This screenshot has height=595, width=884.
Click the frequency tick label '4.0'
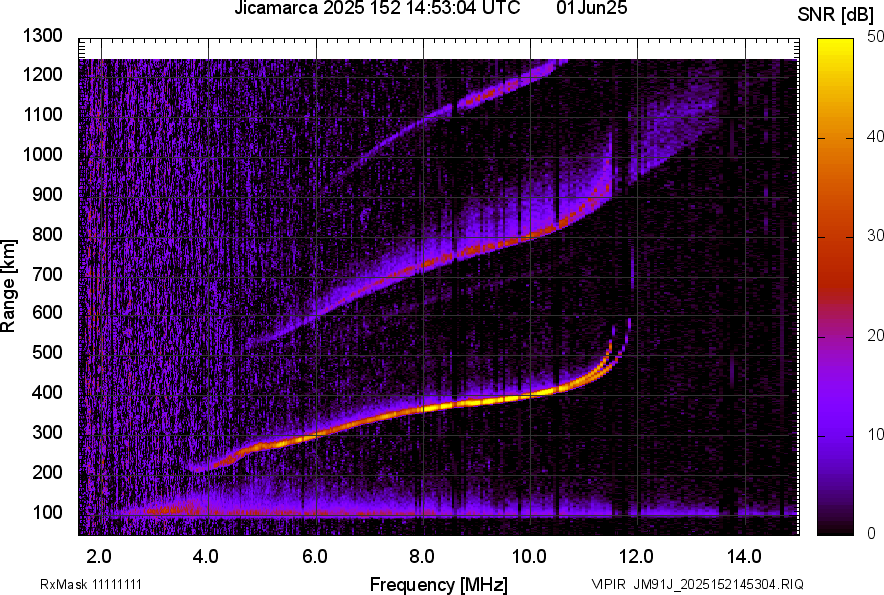pyautogui.click(x=205, y=557)
